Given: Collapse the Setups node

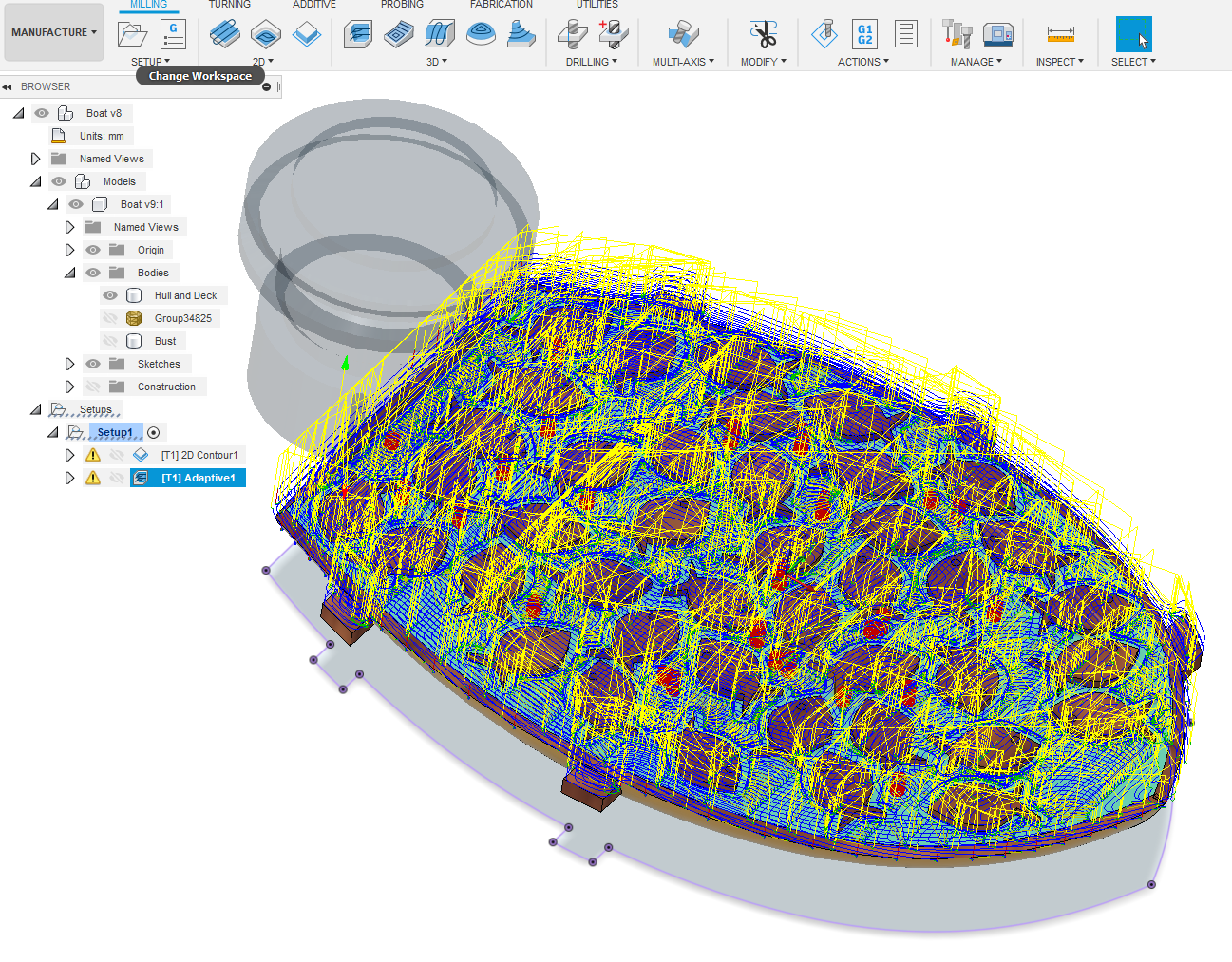Looking at the screenshot, I should (36, 409).
